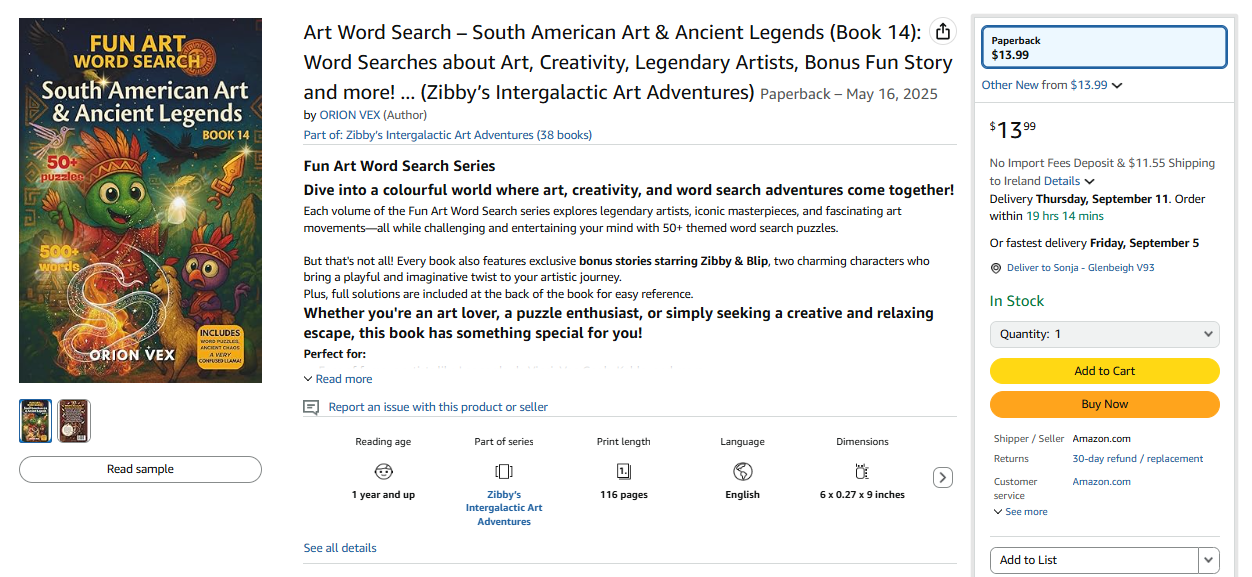
Task: Click the Dimensions ruler icon
Action: 862,471
